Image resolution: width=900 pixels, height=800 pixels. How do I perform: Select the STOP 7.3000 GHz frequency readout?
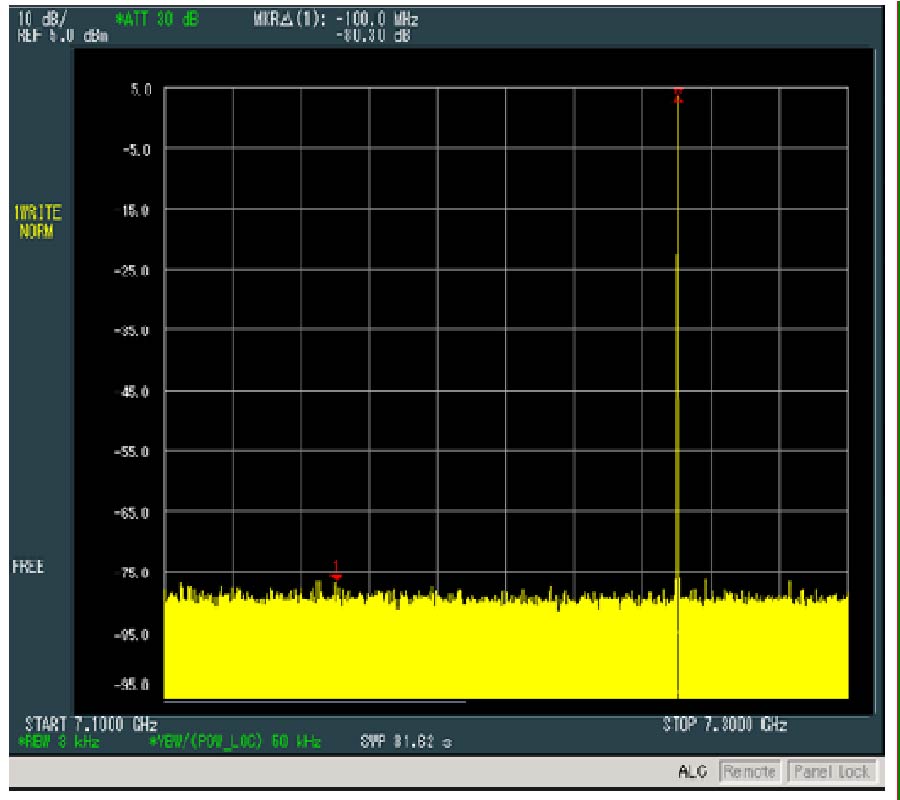point(724,724)
